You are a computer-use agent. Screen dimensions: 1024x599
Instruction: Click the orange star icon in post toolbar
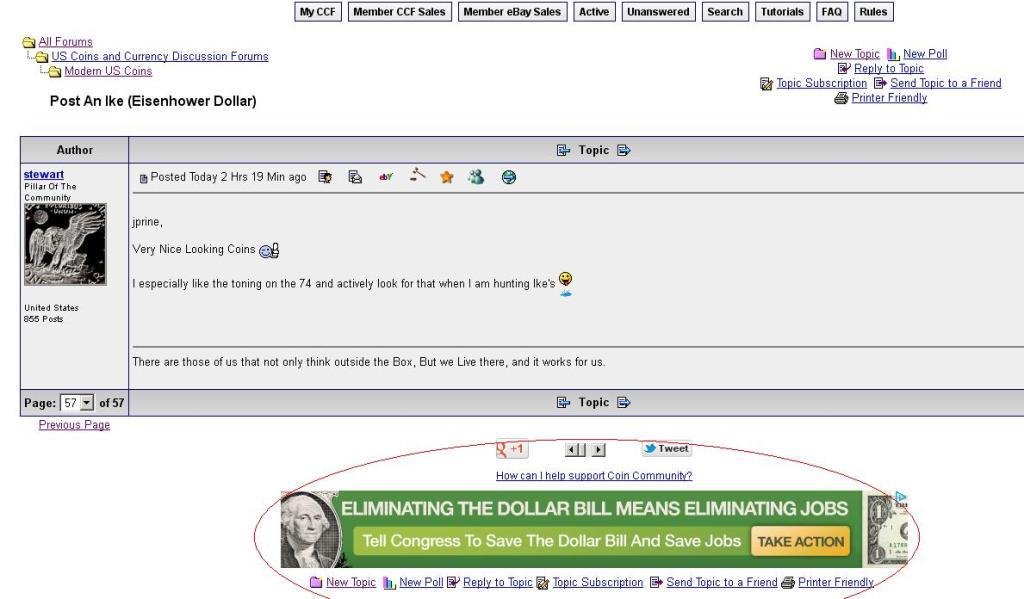coord(447,177)
